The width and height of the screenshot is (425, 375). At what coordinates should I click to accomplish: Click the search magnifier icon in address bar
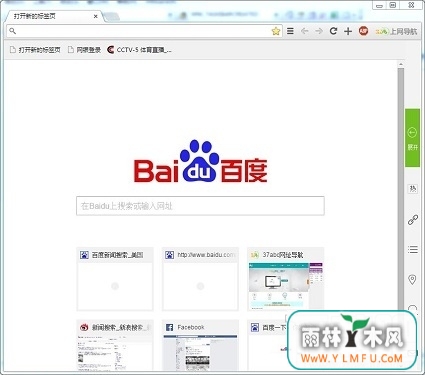coord(12,31)
